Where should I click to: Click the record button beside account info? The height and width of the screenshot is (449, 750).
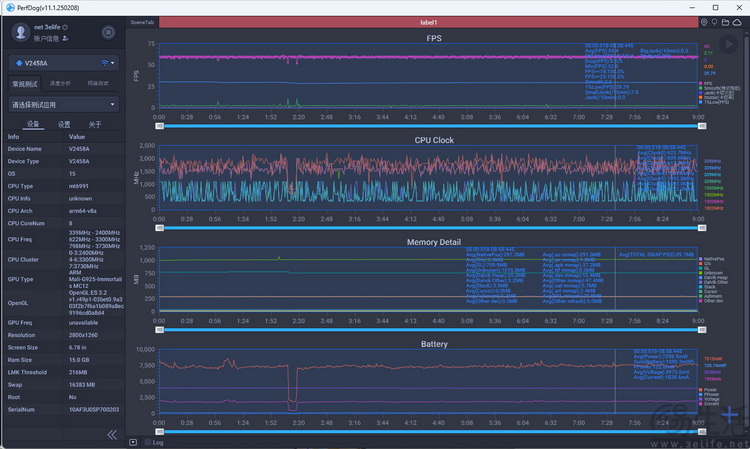(109, 31)
